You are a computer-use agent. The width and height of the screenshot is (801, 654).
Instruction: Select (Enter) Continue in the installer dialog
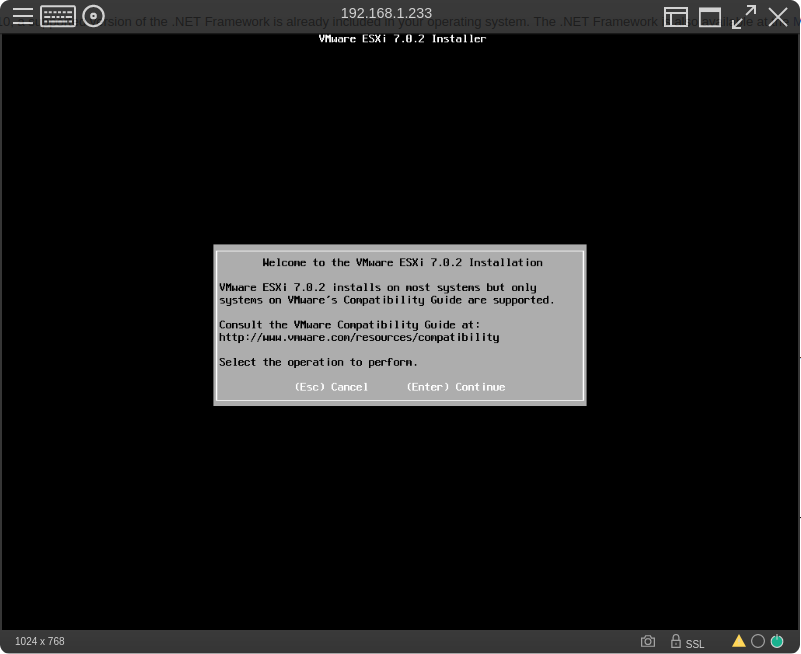455,387
